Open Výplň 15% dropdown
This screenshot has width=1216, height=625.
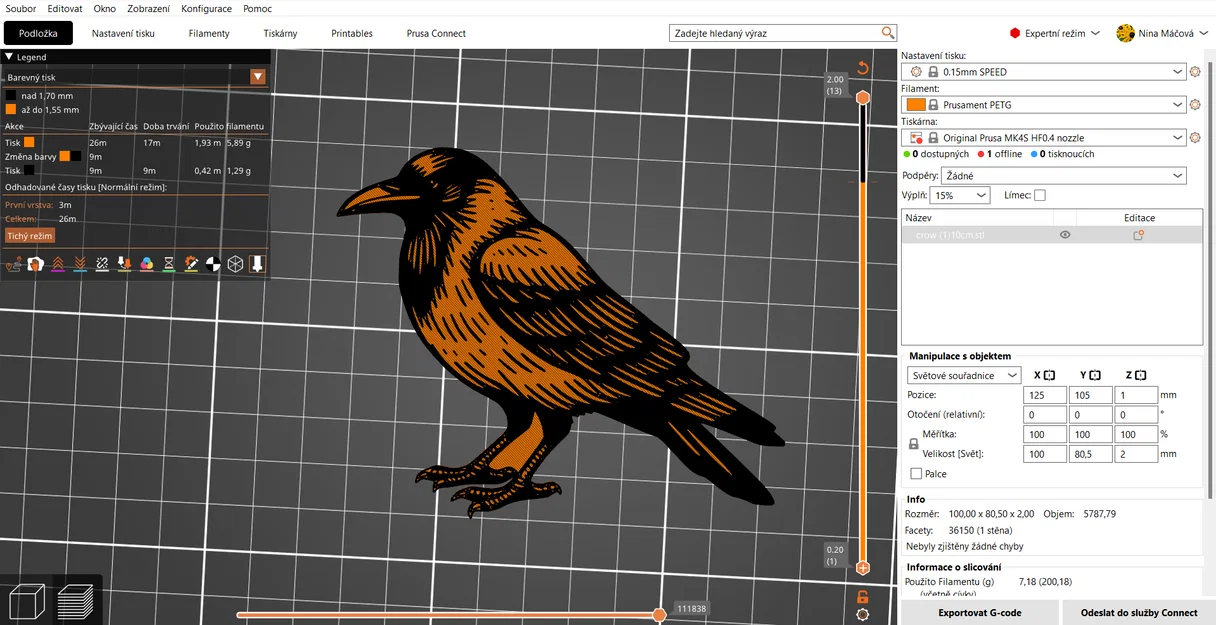960,196
